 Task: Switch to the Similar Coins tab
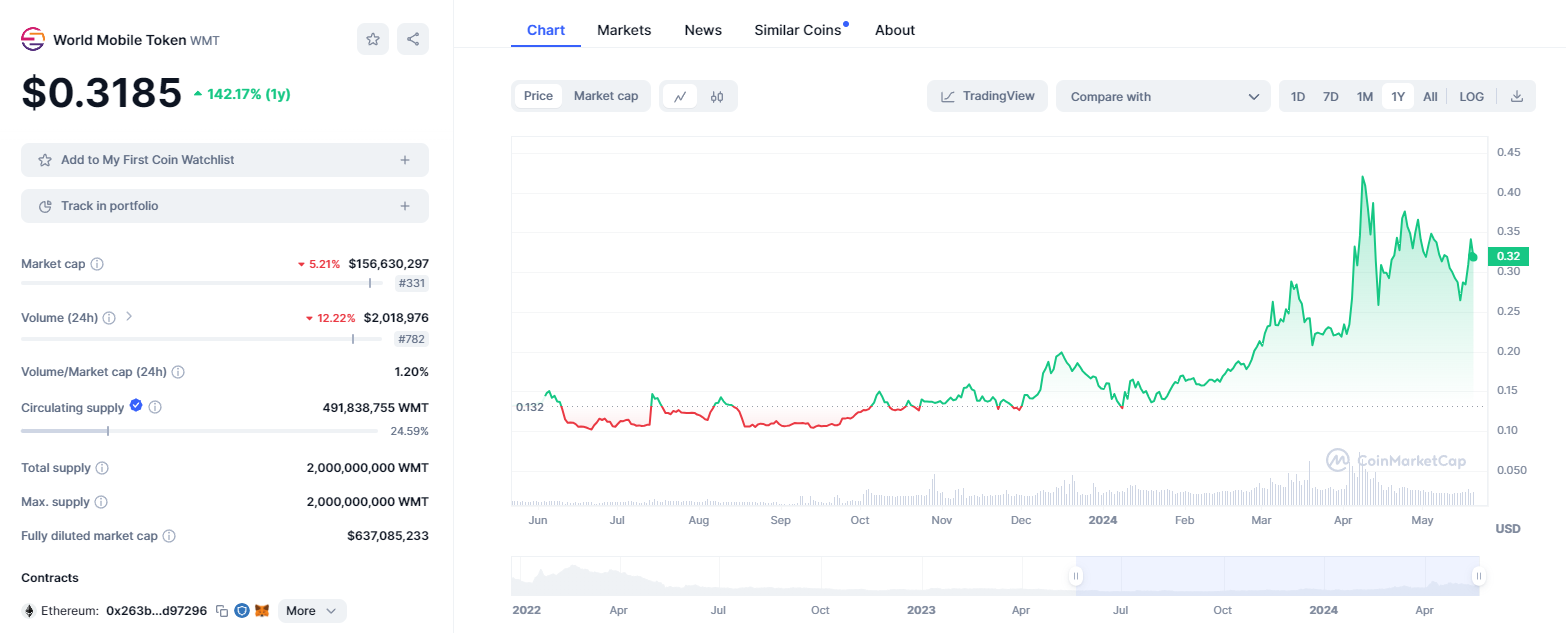coord(797,30)
